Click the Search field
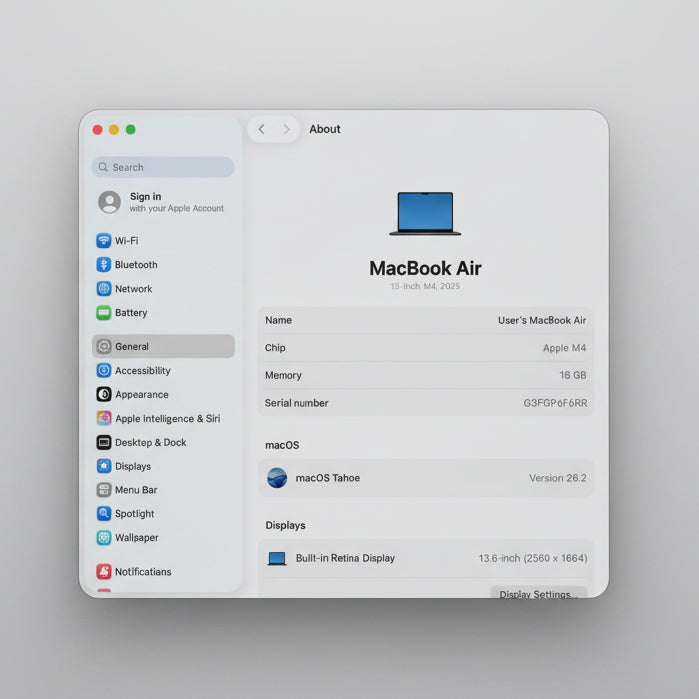Image resolution: width=699 pixels, height=699 pixels. [163, 167]
